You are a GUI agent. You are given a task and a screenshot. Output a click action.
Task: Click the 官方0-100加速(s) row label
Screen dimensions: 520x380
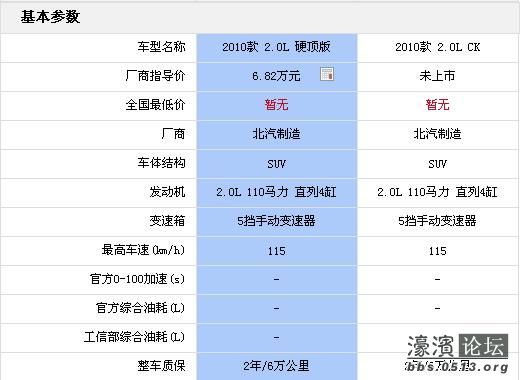click(x=137, y=279)
